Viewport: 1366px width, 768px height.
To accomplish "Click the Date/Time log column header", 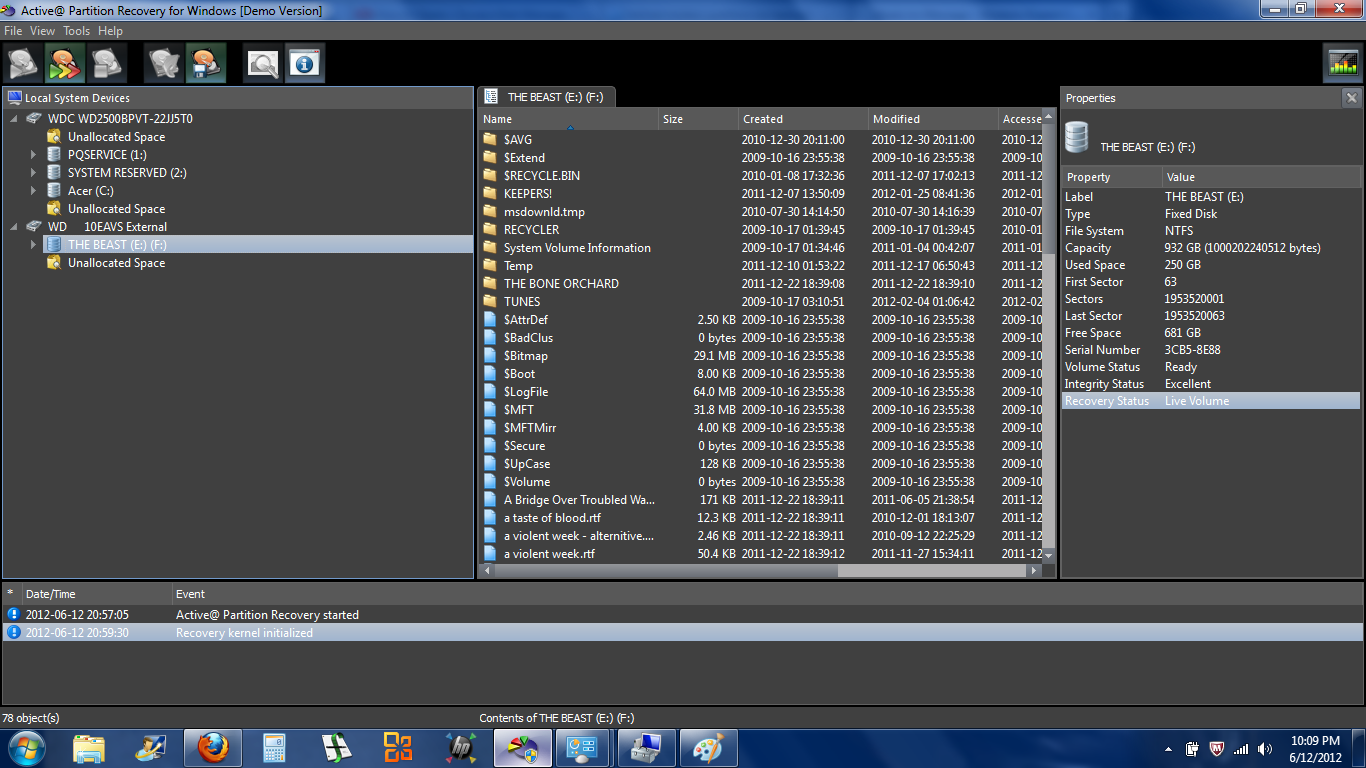I will coord(96,594).
